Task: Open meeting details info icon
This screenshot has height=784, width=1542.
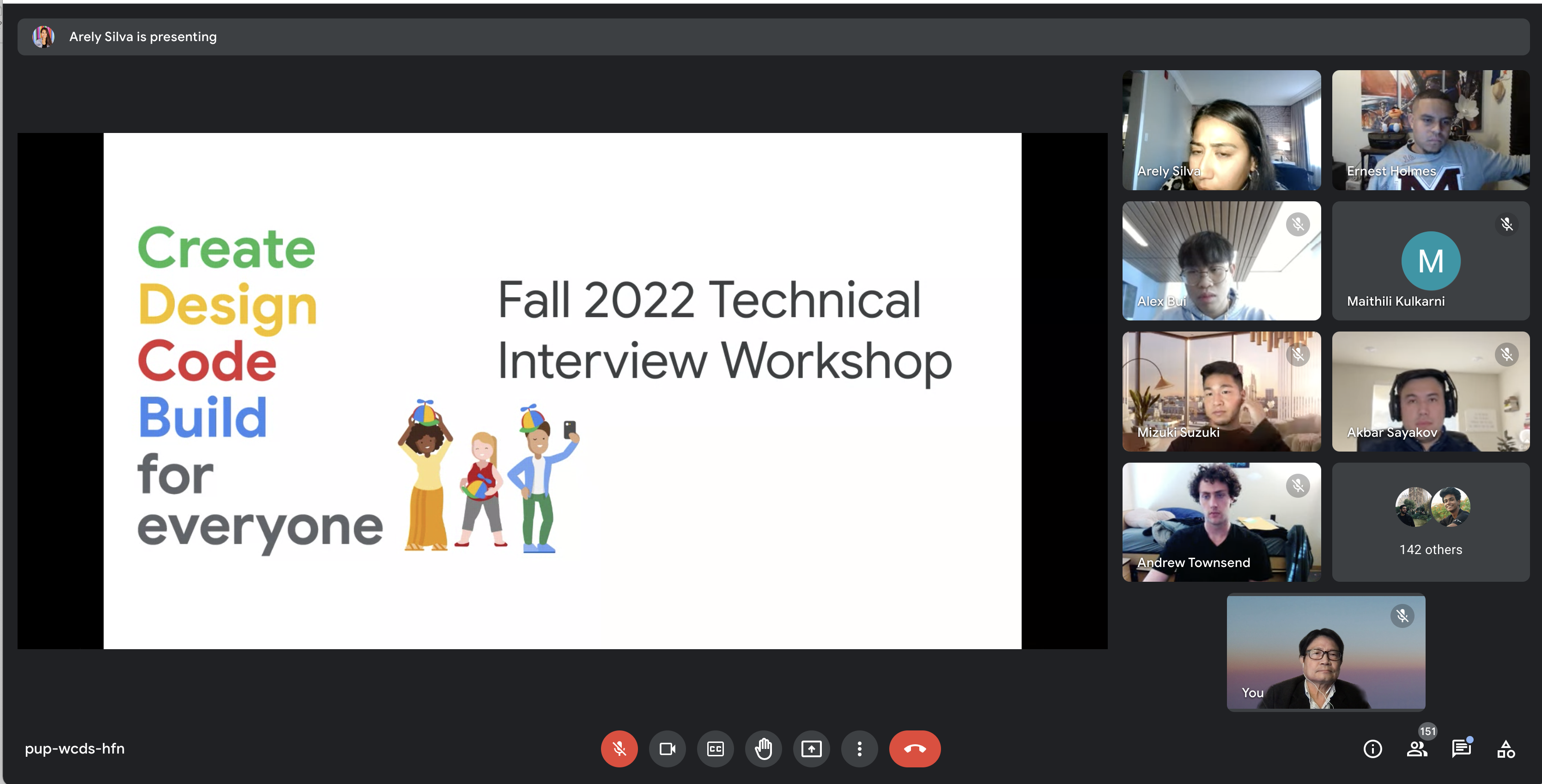Action: coord(1372,748)
